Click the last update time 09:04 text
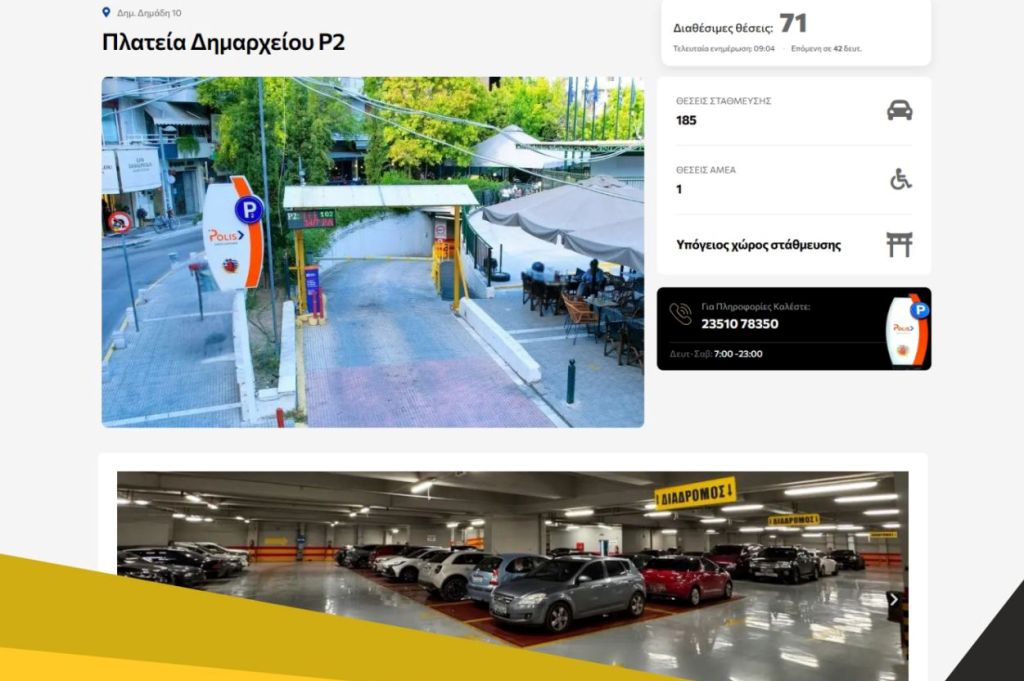The height and width of the screenshot is (681, 1024). pyautogui.click(x=724, y=48)
